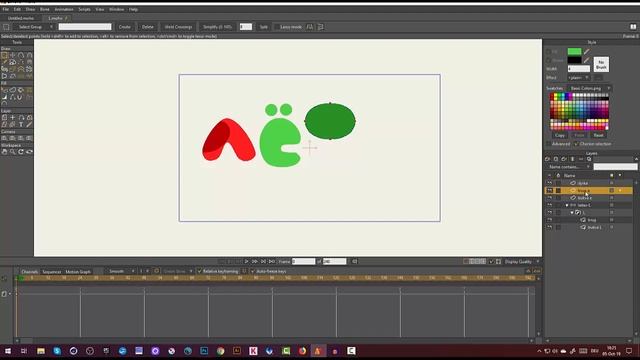The height and width of the screenshot is (360, 640).
Task: Pick fill color with the fill eyedropper
Action: pos(587,52)
